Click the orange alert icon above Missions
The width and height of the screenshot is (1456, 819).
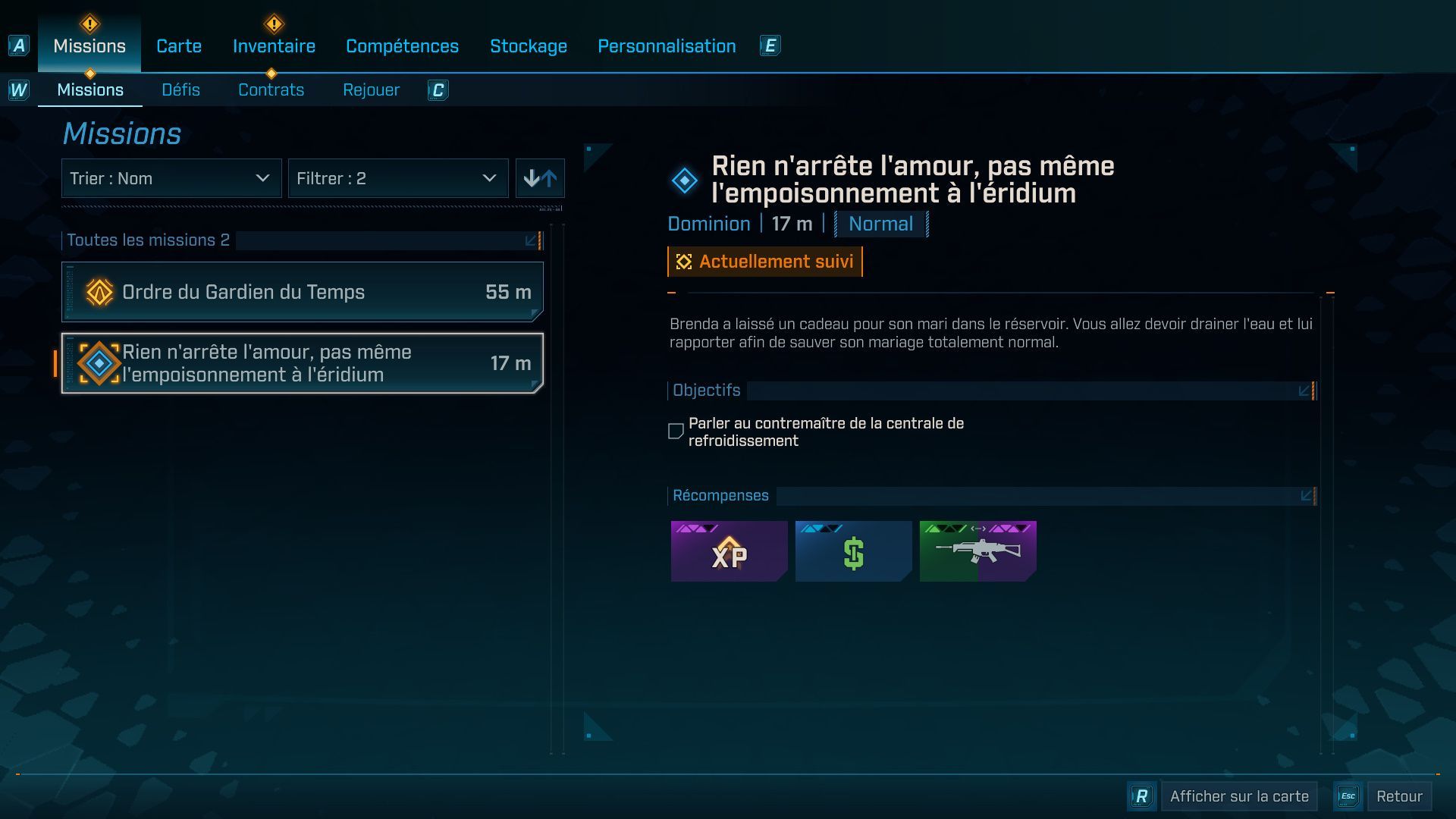click(89, 24)
